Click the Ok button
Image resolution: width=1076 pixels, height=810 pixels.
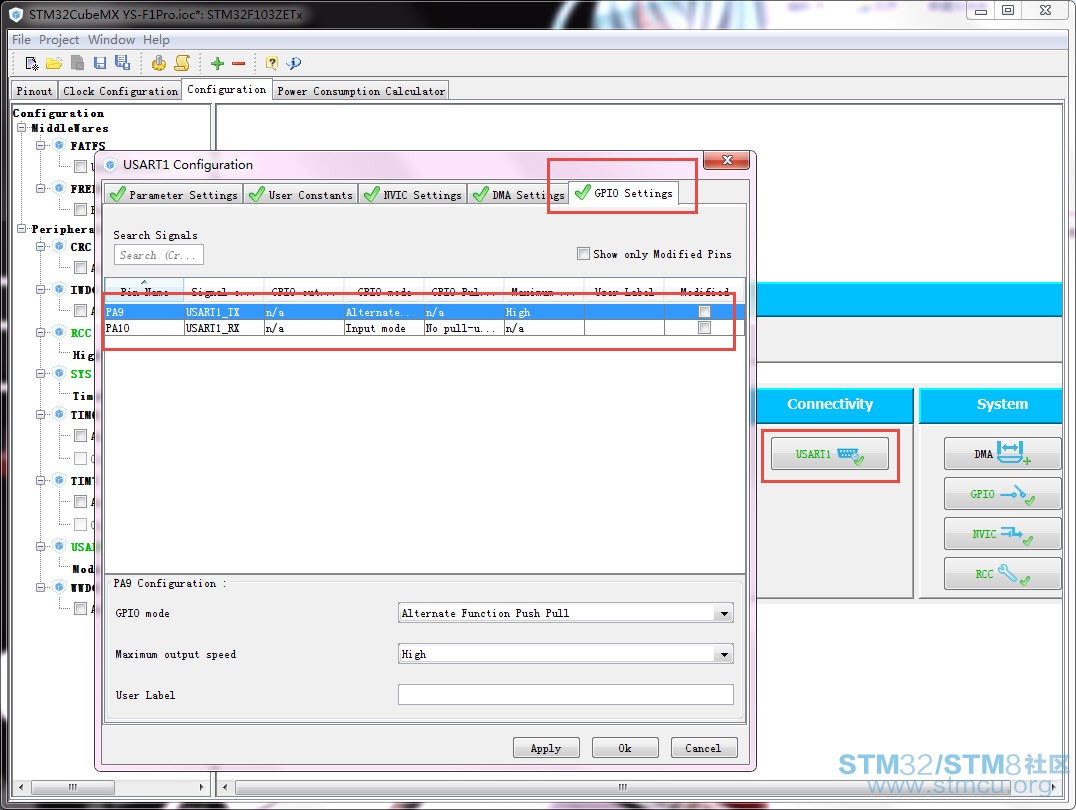tap(625, 748)
